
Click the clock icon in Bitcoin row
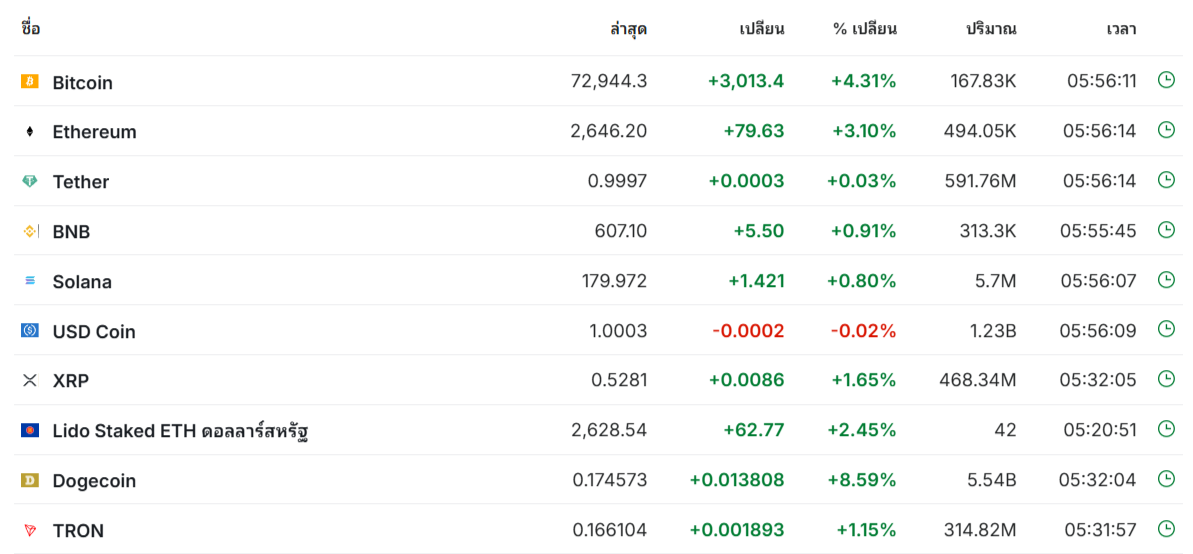1166,80
